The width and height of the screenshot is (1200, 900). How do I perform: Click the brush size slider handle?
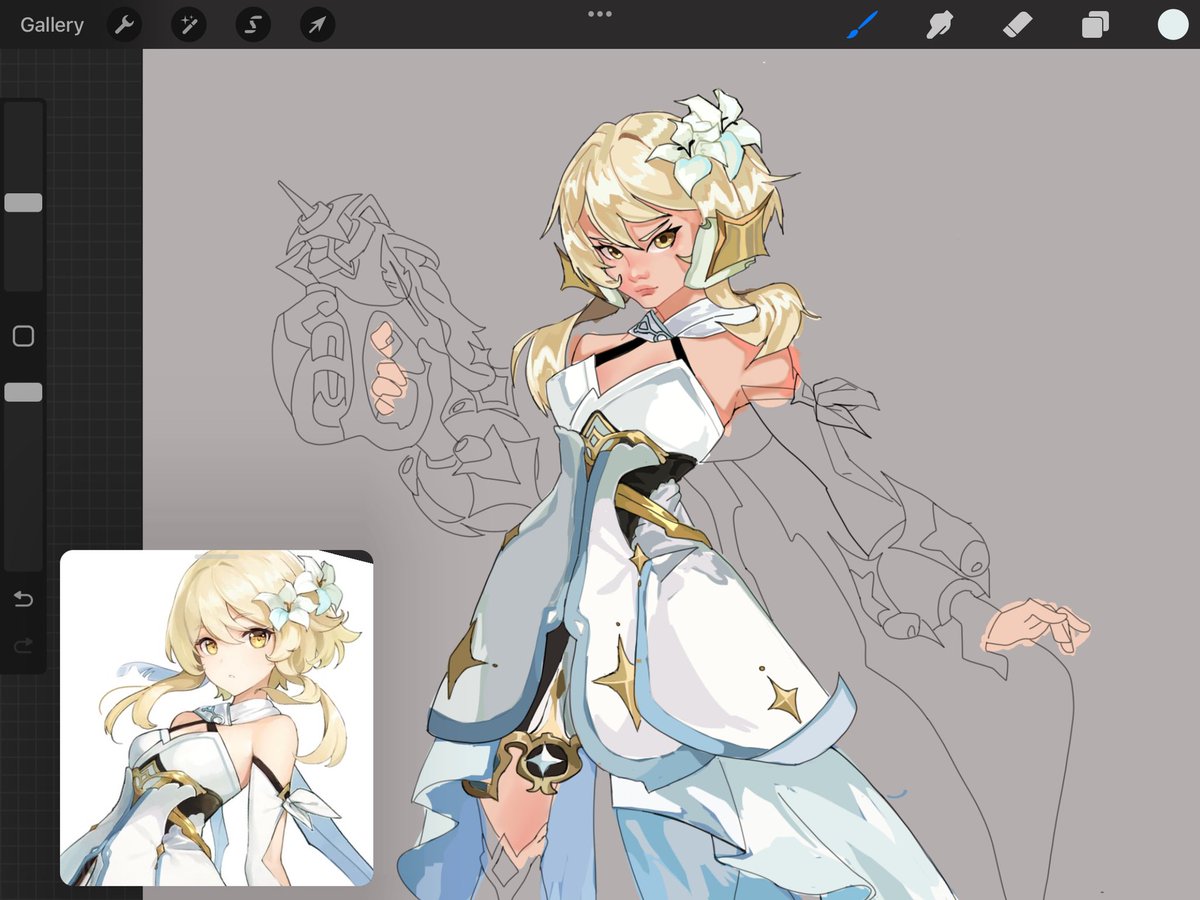tap(23, 203)
